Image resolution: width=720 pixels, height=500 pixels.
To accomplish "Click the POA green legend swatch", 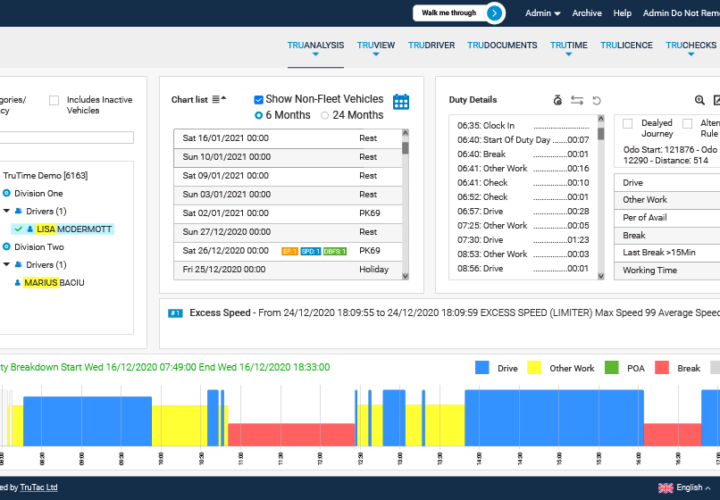I will tap(612, 368).
